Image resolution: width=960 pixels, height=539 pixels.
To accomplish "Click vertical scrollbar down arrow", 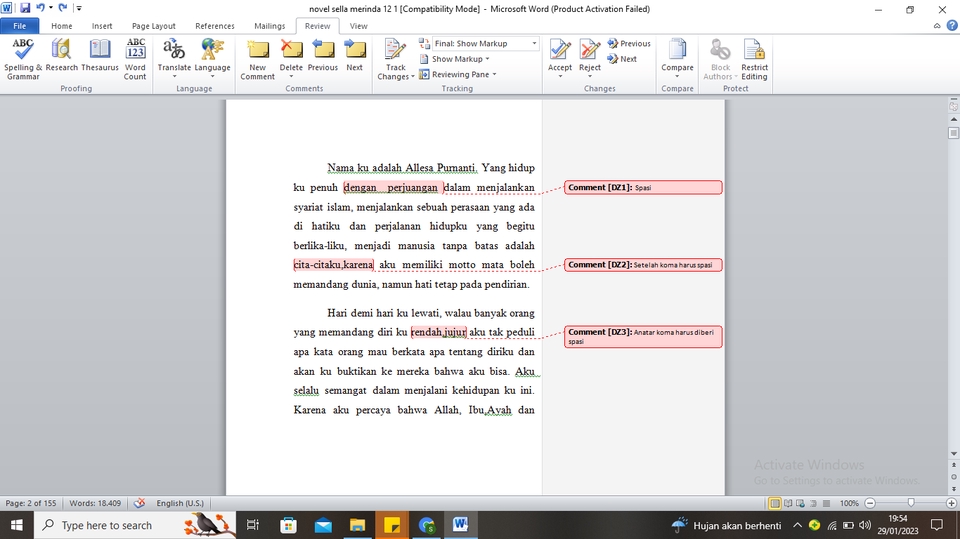I will (953, 454).
